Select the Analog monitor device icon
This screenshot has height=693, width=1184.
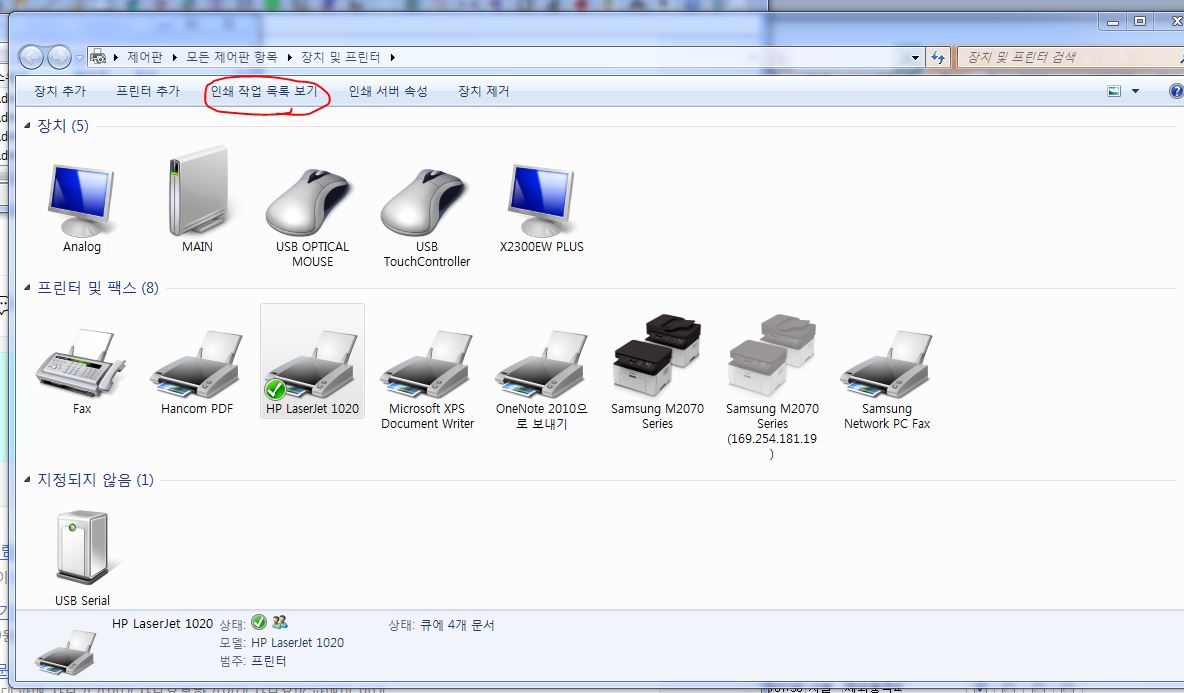pyautogui.click(x=82, y=201)
